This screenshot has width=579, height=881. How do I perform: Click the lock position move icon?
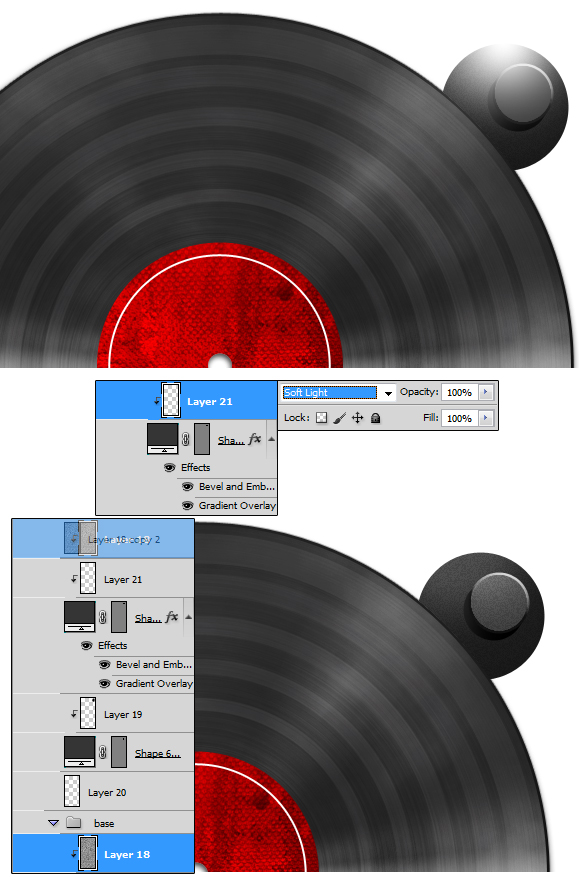[357, 418]
